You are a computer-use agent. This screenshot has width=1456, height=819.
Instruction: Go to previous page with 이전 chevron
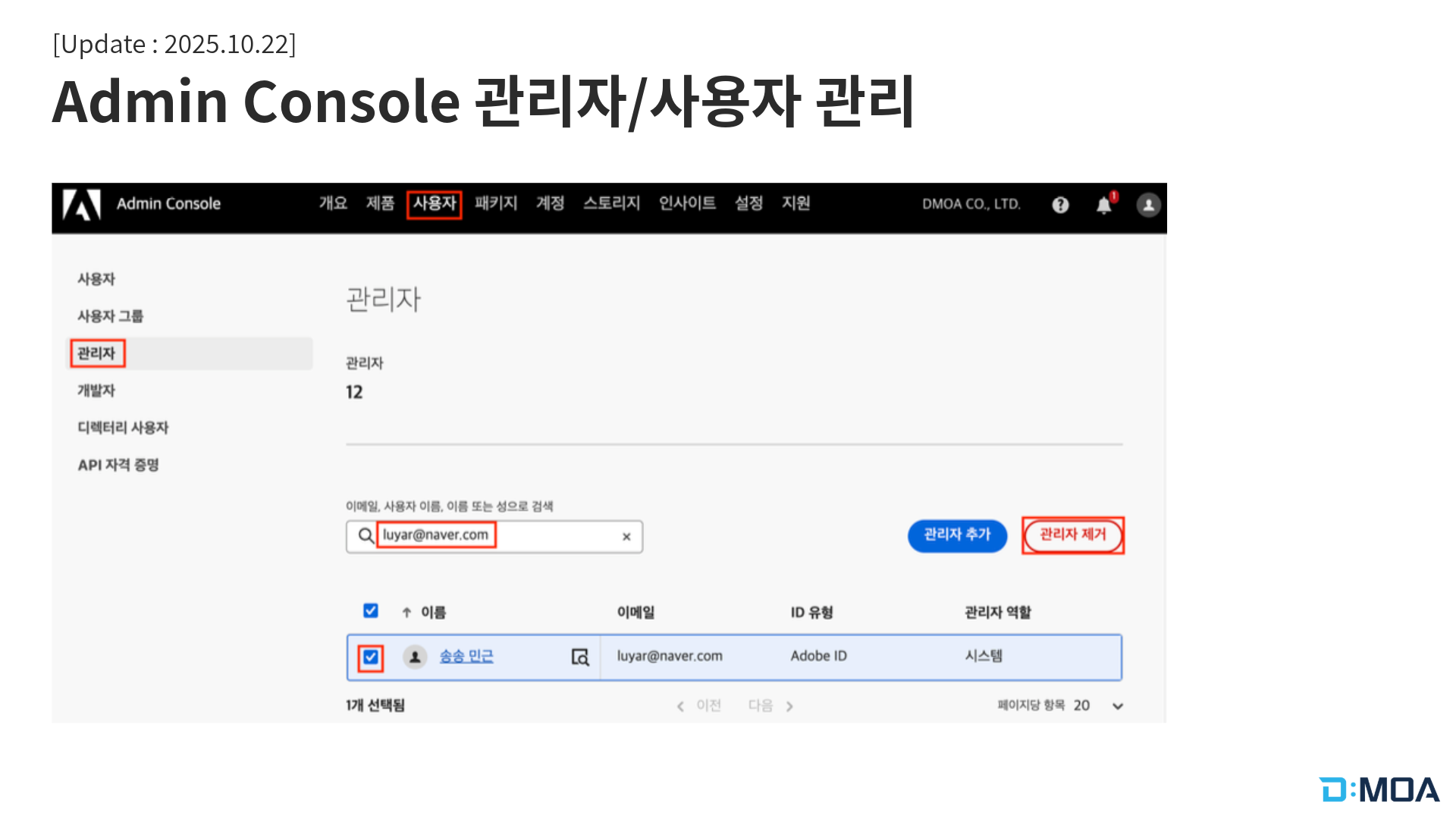point(680,706)
